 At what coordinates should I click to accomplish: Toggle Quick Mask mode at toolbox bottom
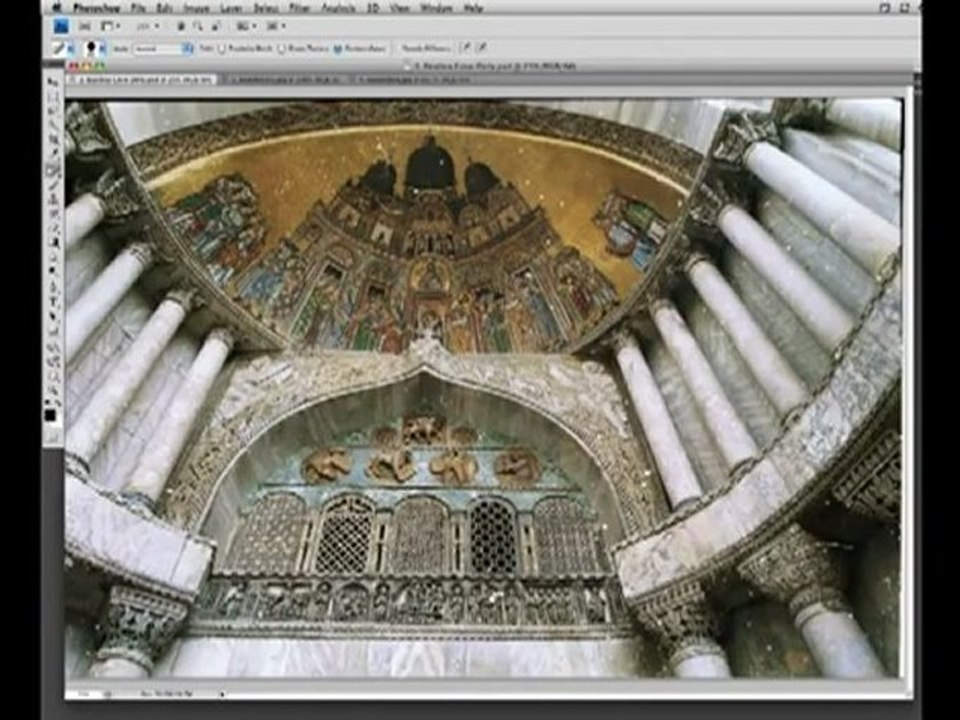point(53,437)
